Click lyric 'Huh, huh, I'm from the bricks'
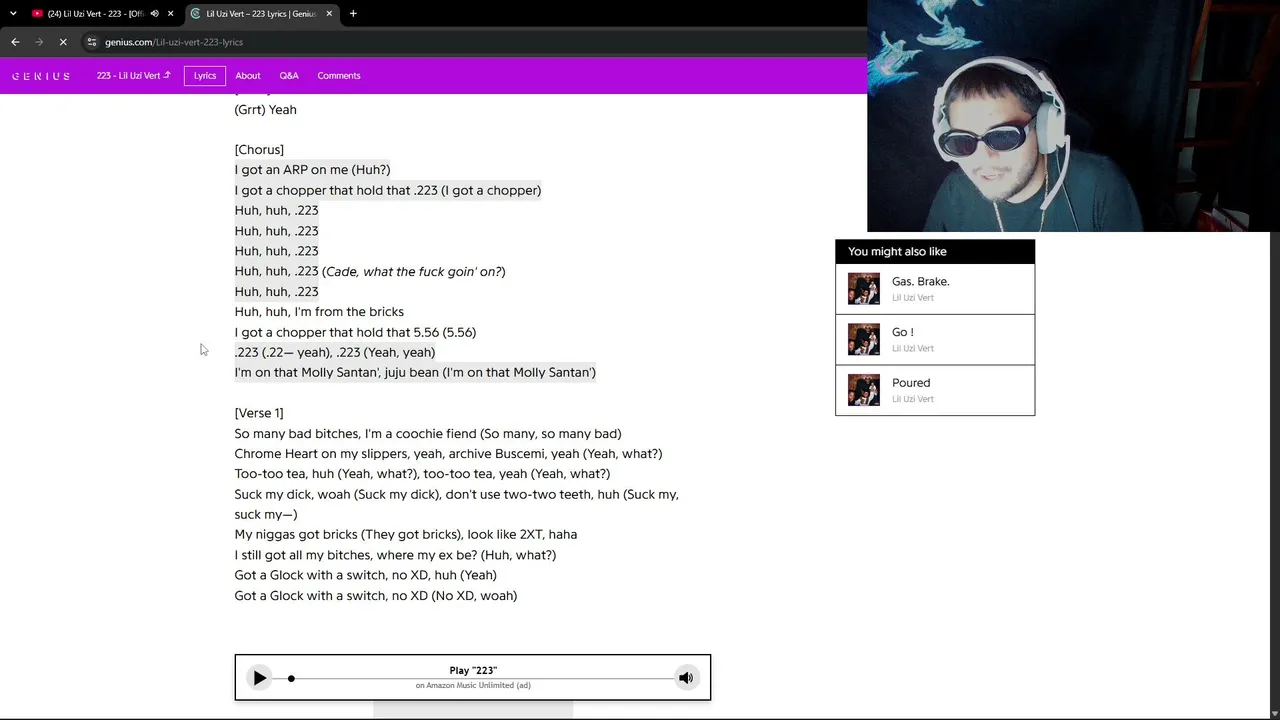 tap(319, 312)
